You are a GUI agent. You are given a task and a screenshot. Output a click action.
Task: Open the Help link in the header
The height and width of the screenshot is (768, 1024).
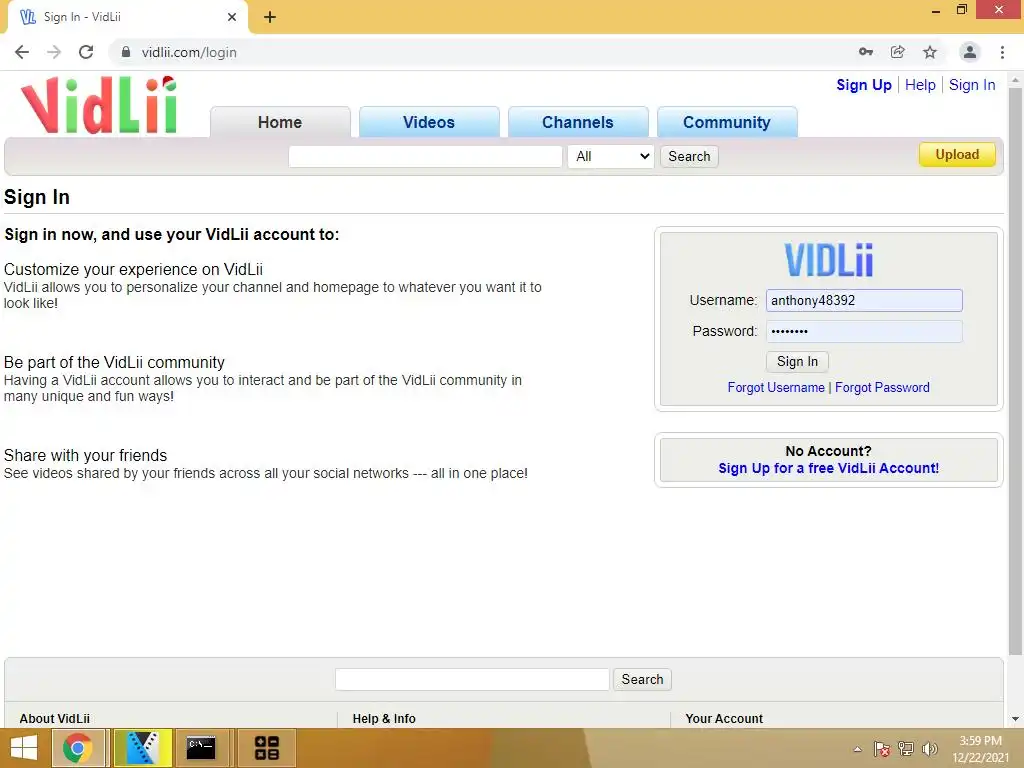pyautogui.click(x=920, y=85)
